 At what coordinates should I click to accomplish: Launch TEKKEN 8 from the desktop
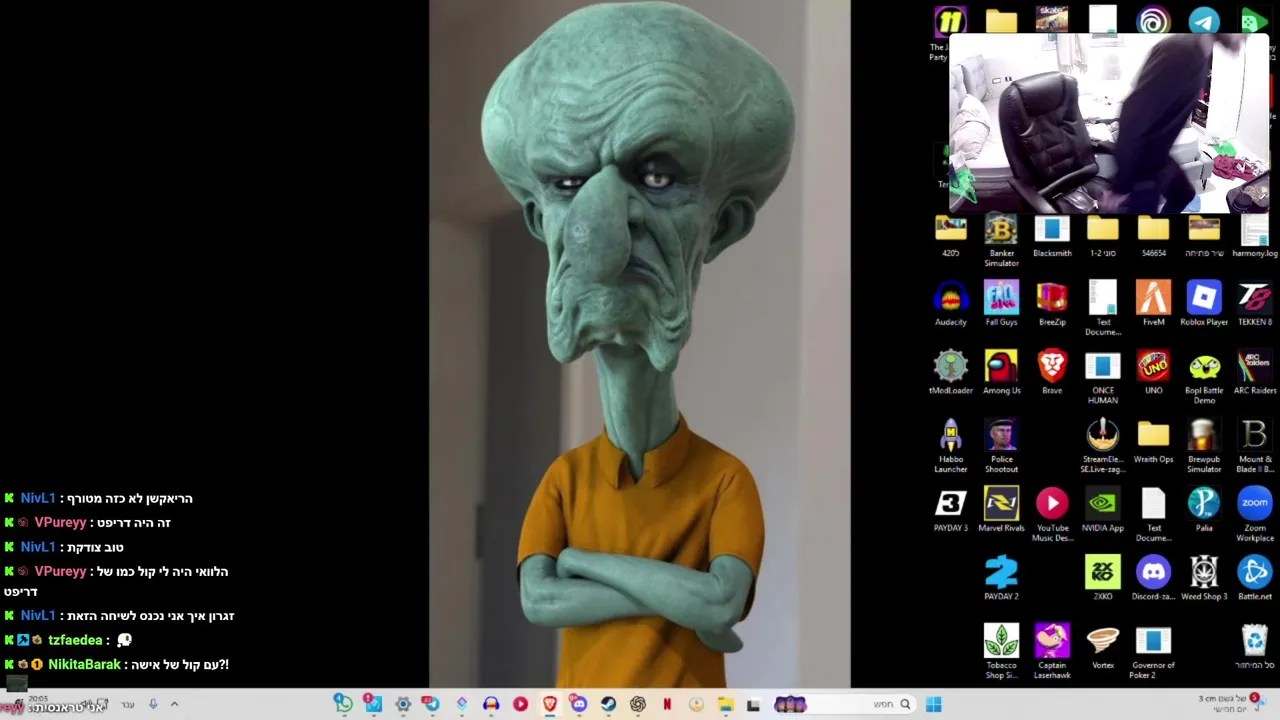1255,304
